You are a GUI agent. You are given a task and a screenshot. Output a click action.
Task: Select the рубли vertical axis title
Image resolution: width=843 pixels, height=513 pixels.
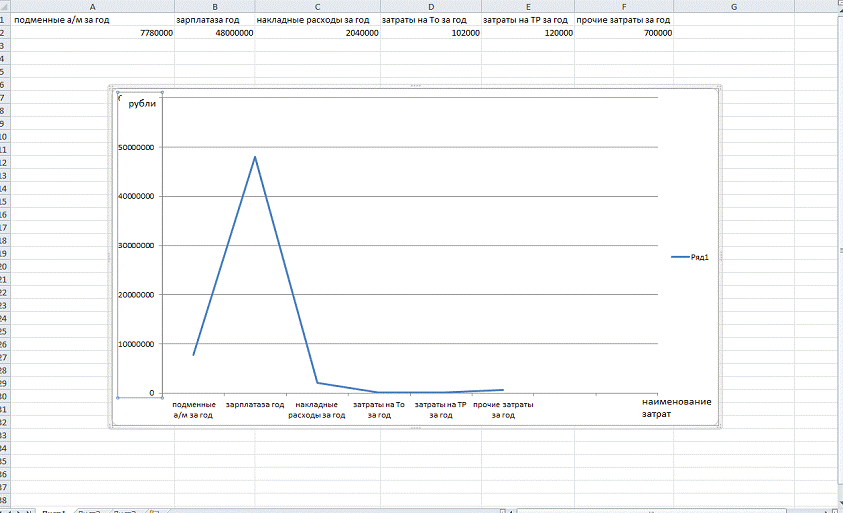pyautogui.click(x=142, y=104)
